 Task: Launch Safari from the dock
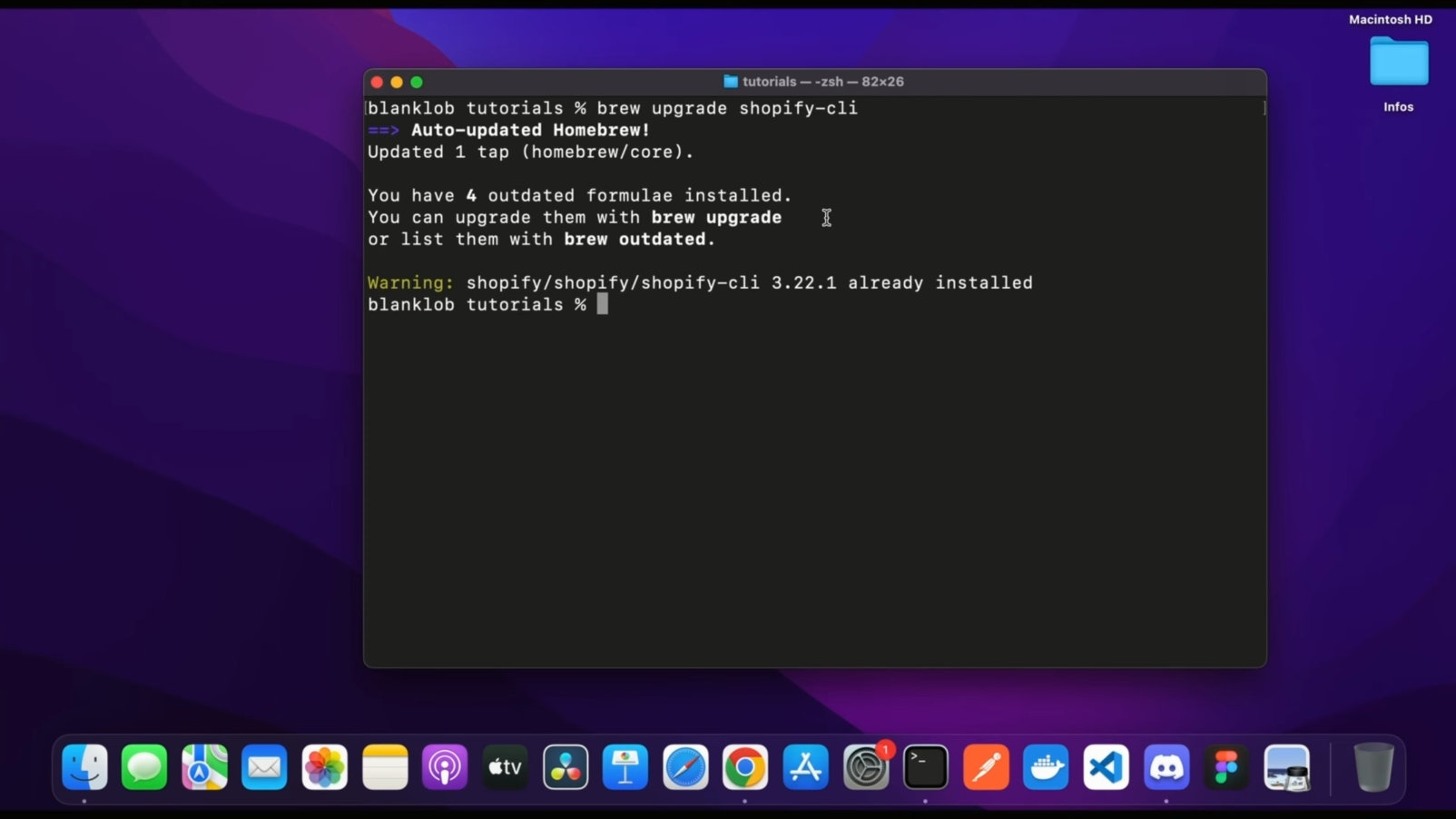(x=685, y=767)
